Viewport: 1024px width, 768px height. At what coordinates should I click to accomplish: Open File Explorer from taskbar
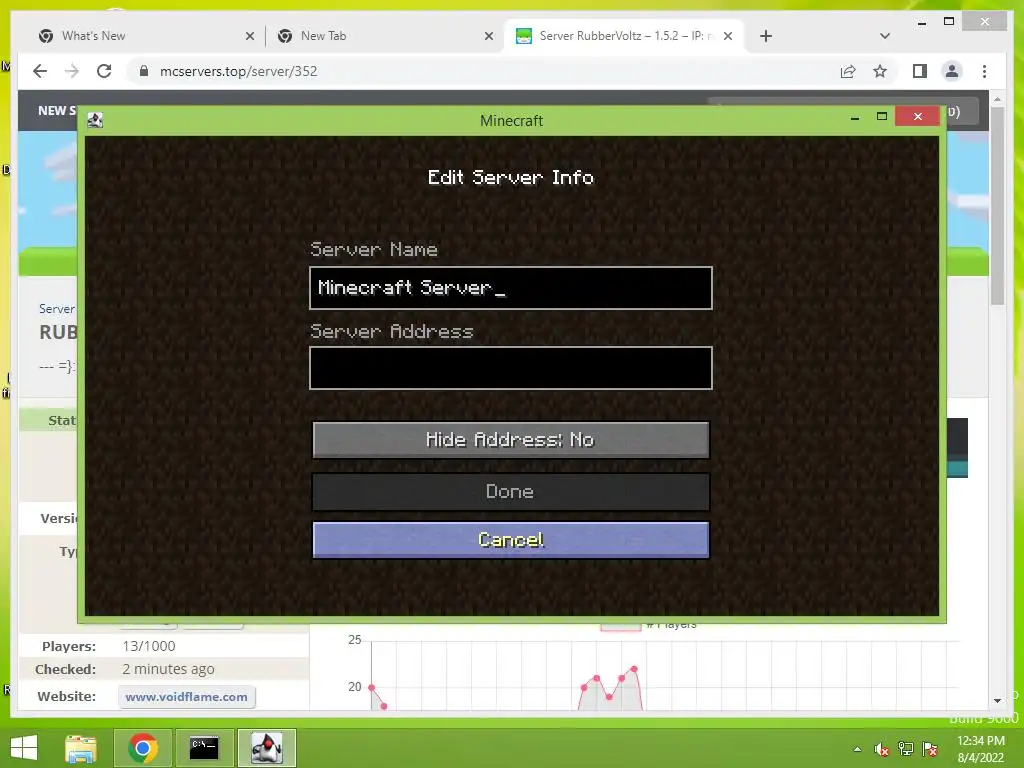[81, 748]
